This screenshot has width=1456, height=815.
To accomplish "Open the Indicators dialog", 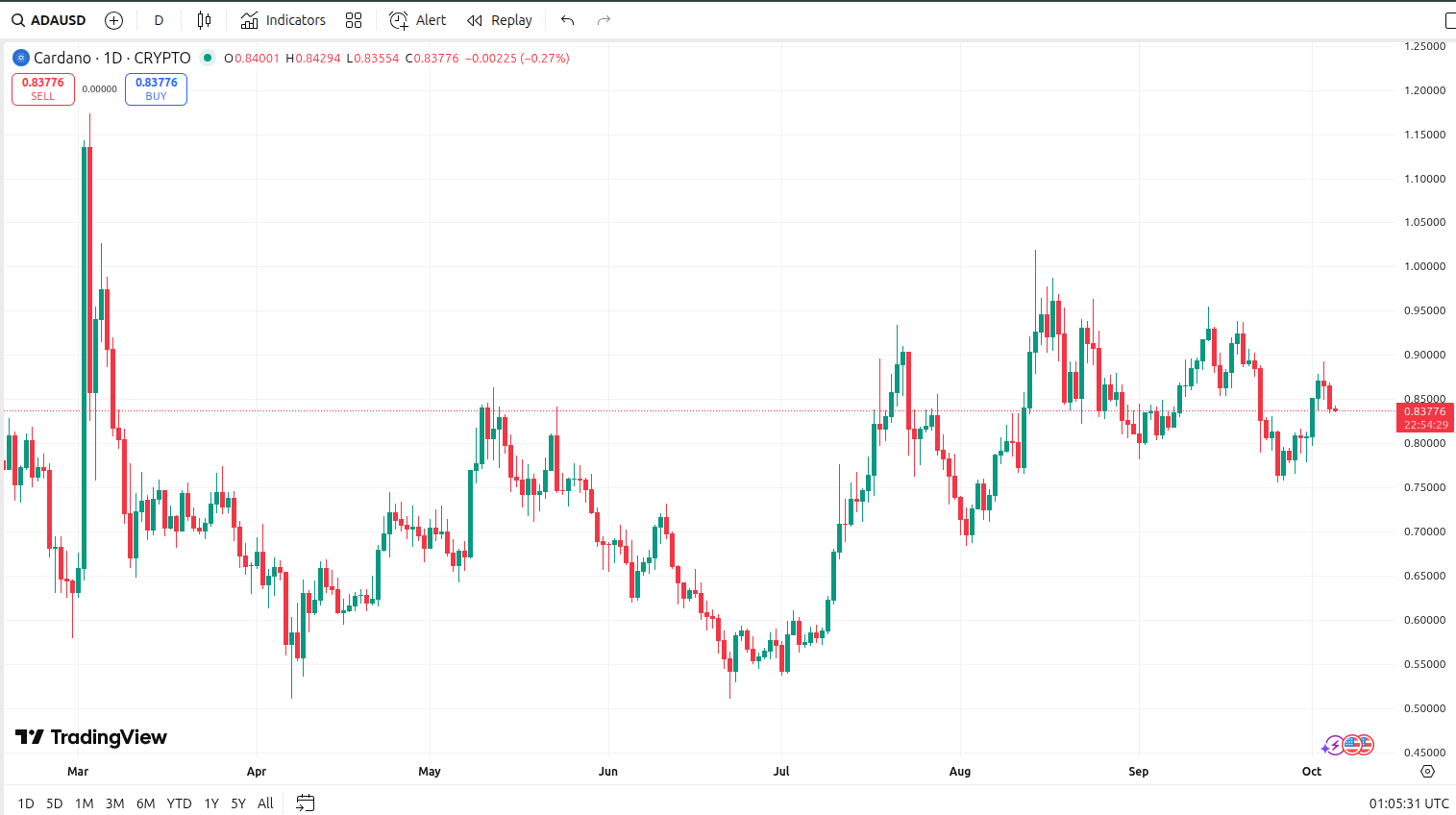I will click(x=284, y=20).
